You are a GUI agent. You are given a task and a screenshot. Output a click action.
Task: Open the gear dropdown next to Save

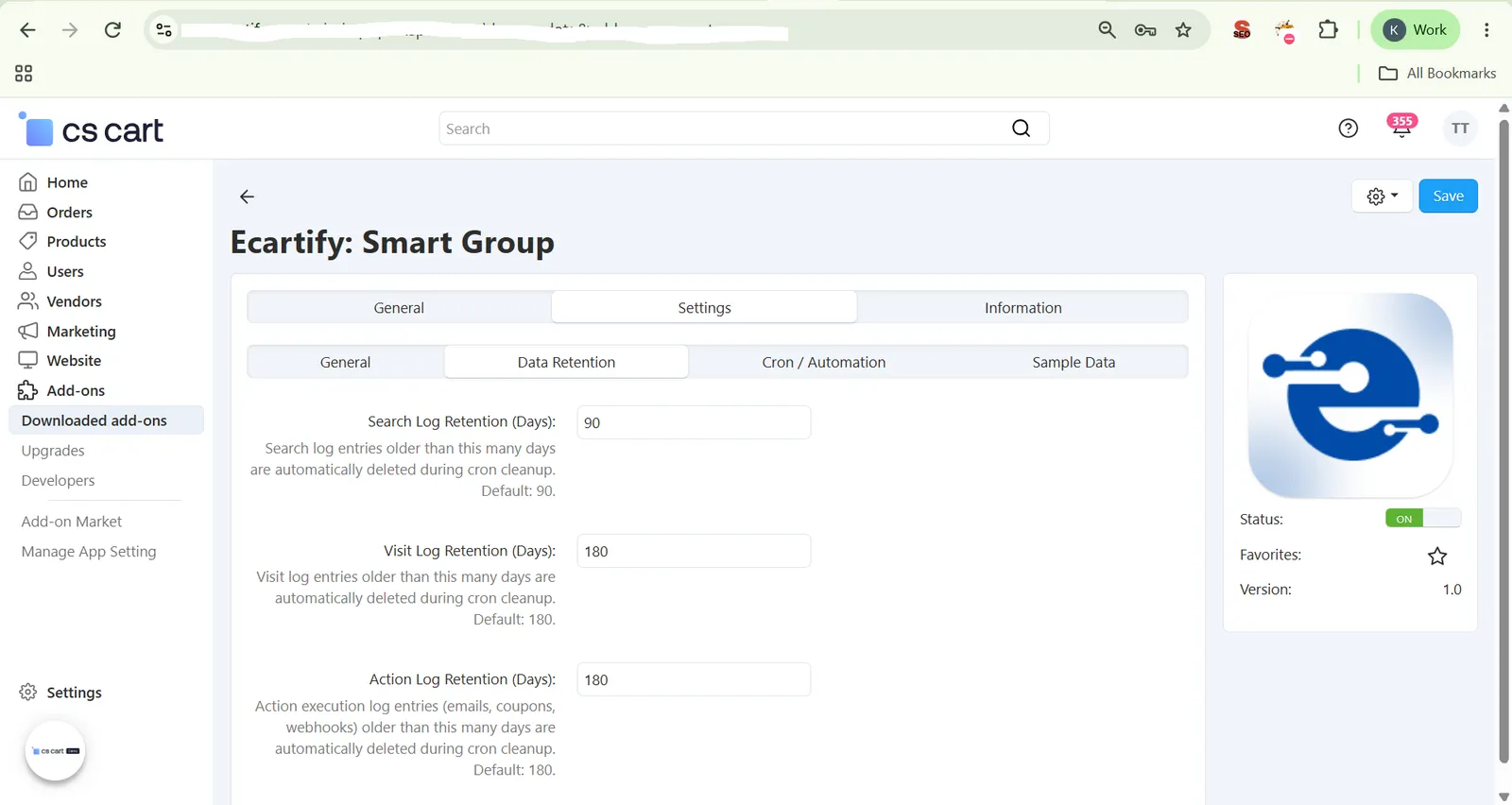[1382, 197]
